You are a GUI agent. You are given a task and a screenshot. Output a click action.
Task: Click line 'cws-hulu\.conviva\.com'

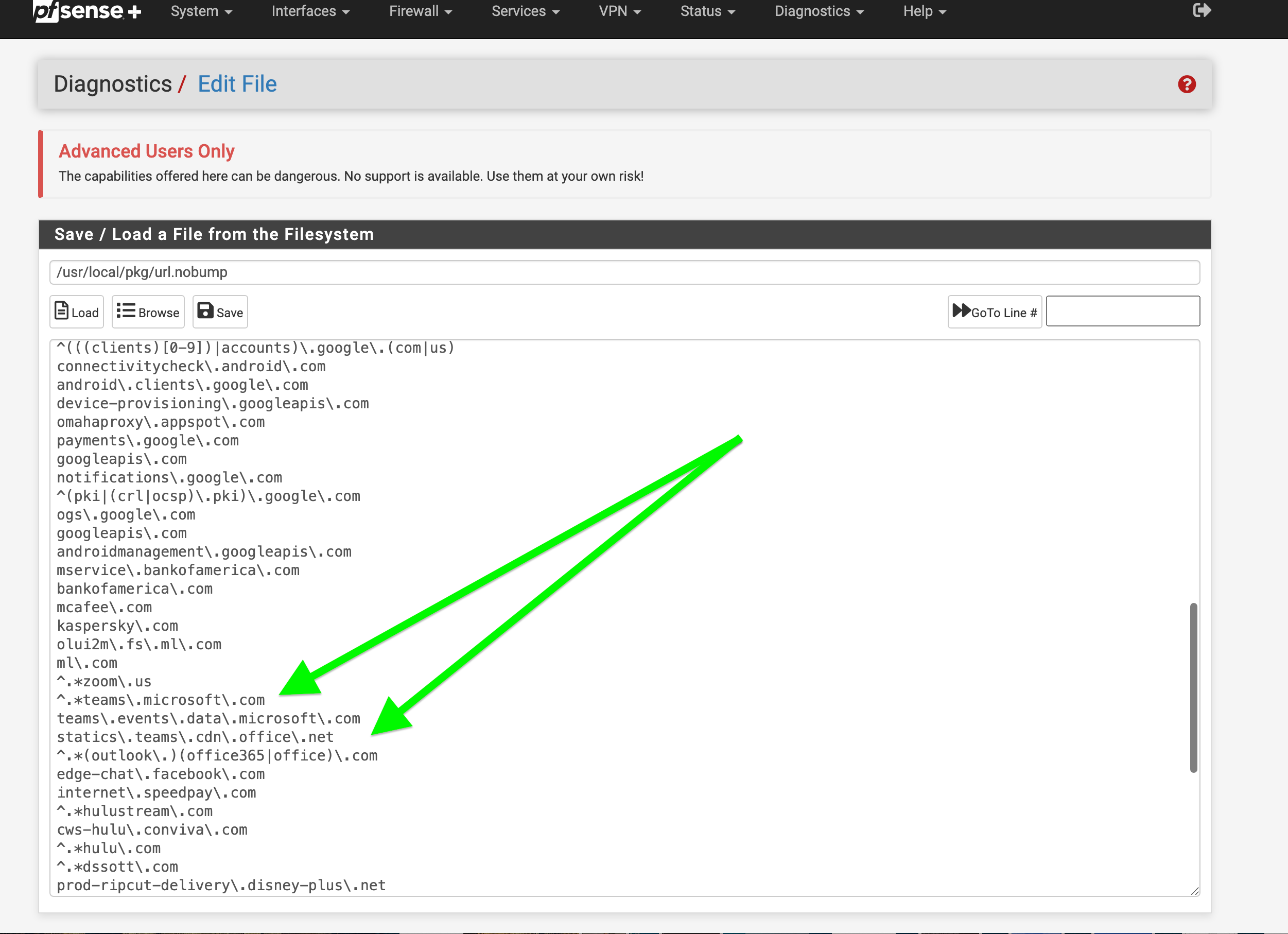[x=152, y=830]
